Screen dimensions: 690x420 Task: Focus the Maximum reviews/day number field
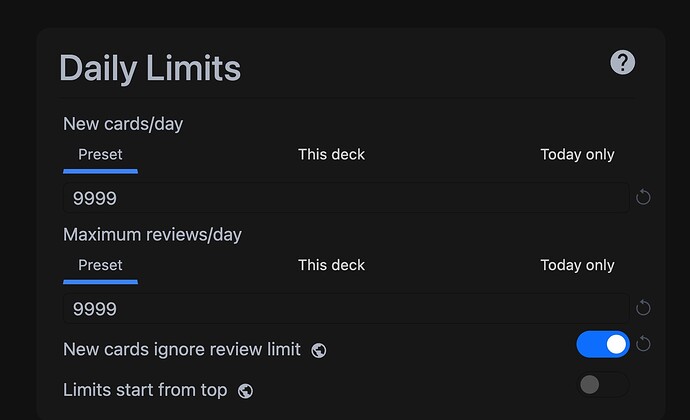[345, 309]
